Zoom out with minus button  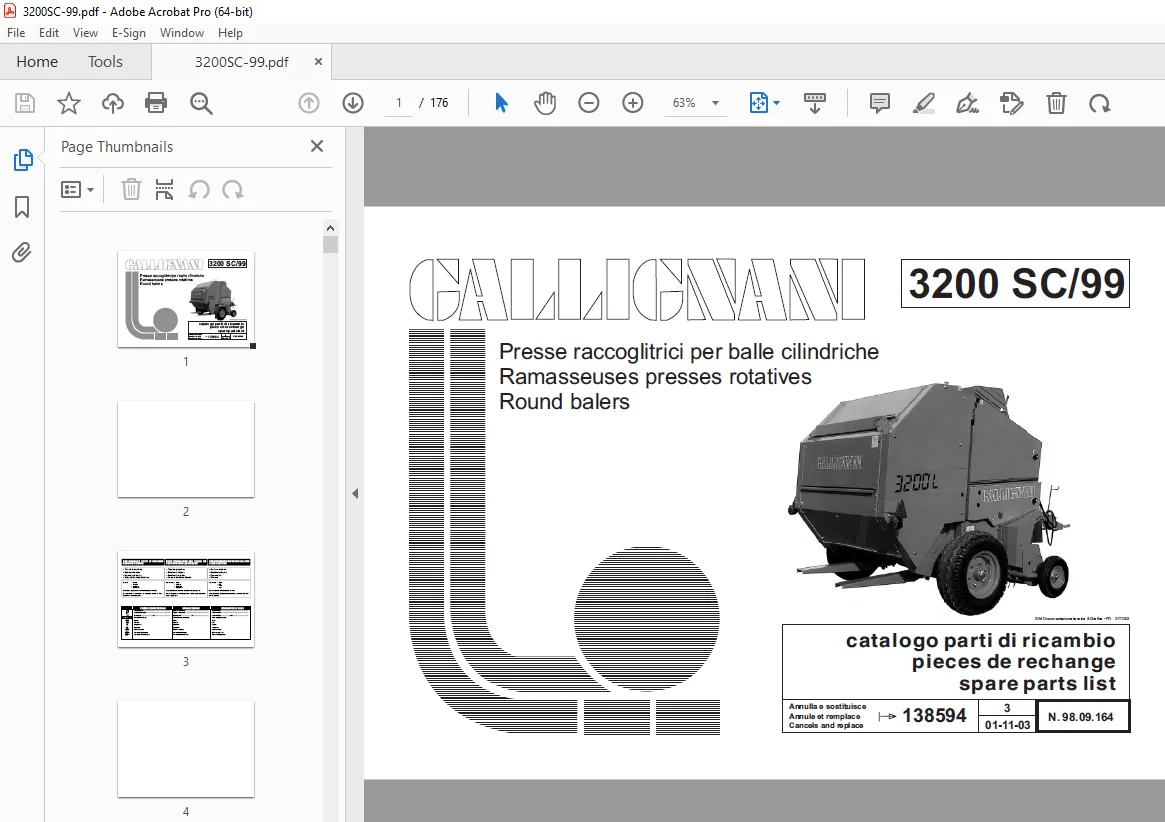pos(588,103)
